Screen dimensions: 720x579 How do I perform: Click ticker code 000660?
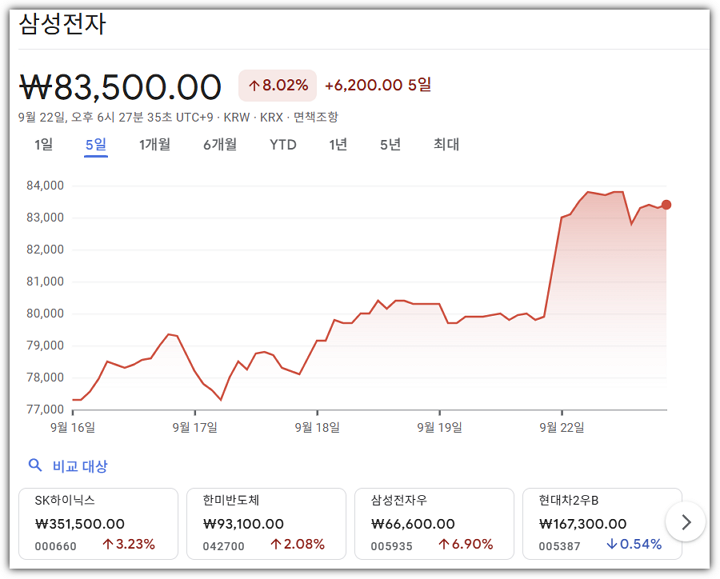pos(56,546)
